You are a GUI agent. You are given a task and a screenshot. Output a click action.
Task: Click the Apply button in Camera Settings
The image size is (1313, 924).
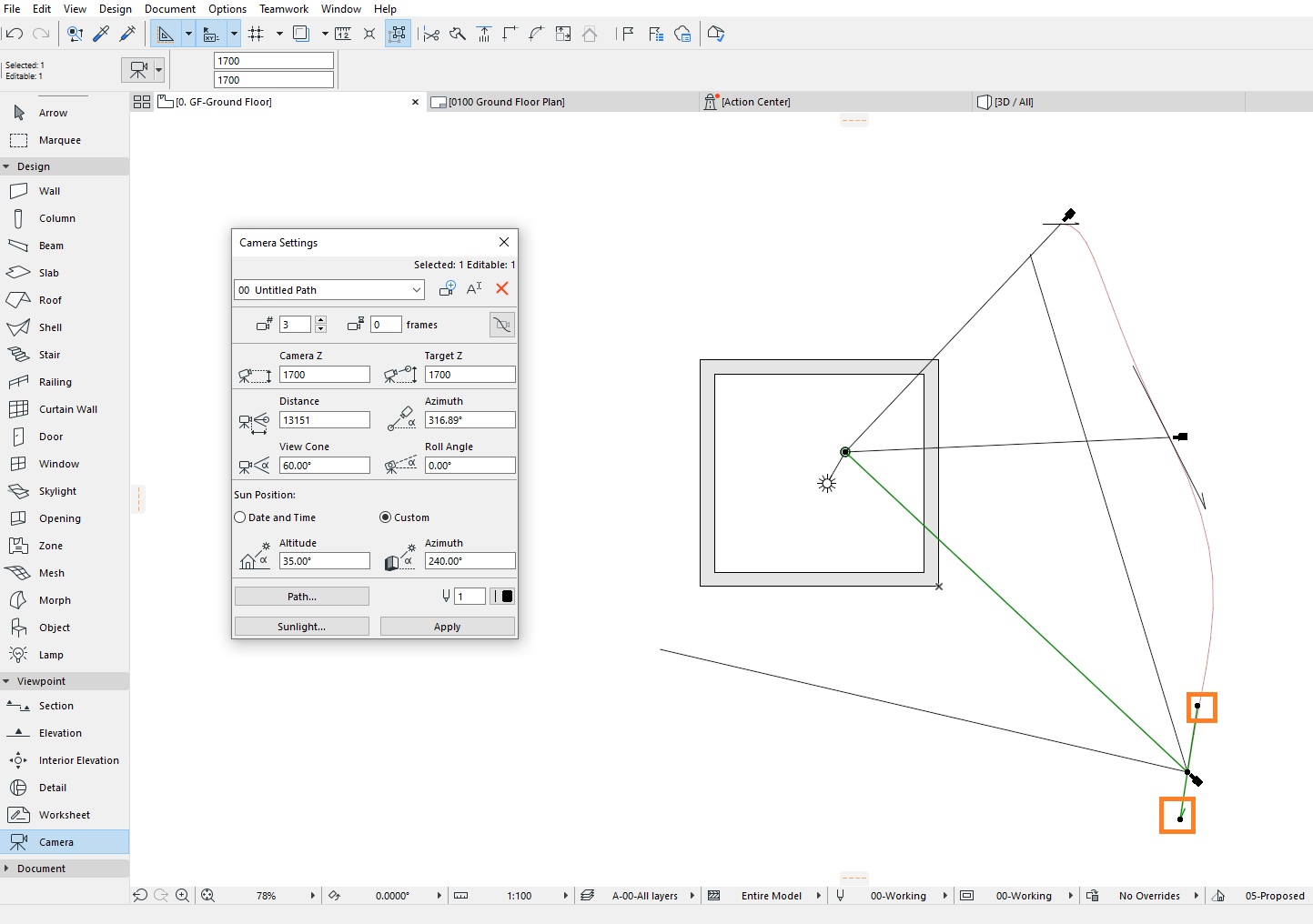(x=446, y=626)
